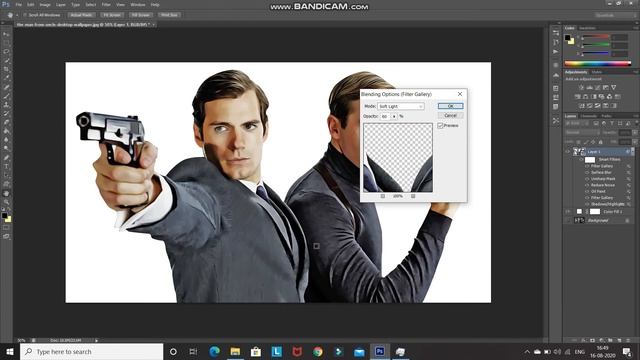Open Google Chrome from the taskbar
The width and height of the screenshot is (640, 360).
pos(318,351)
